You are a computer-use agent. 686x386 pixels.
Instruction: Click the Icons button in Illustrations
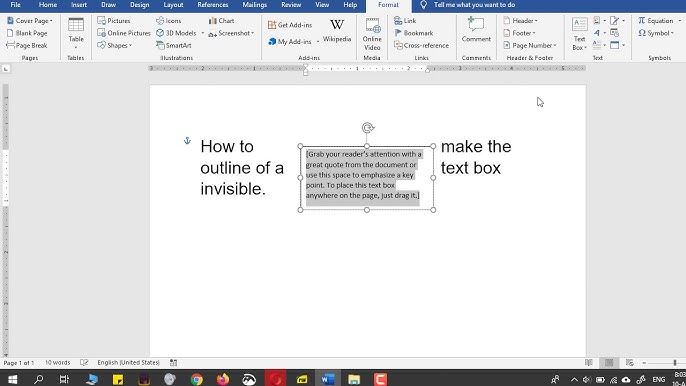[x=168, y=21]
